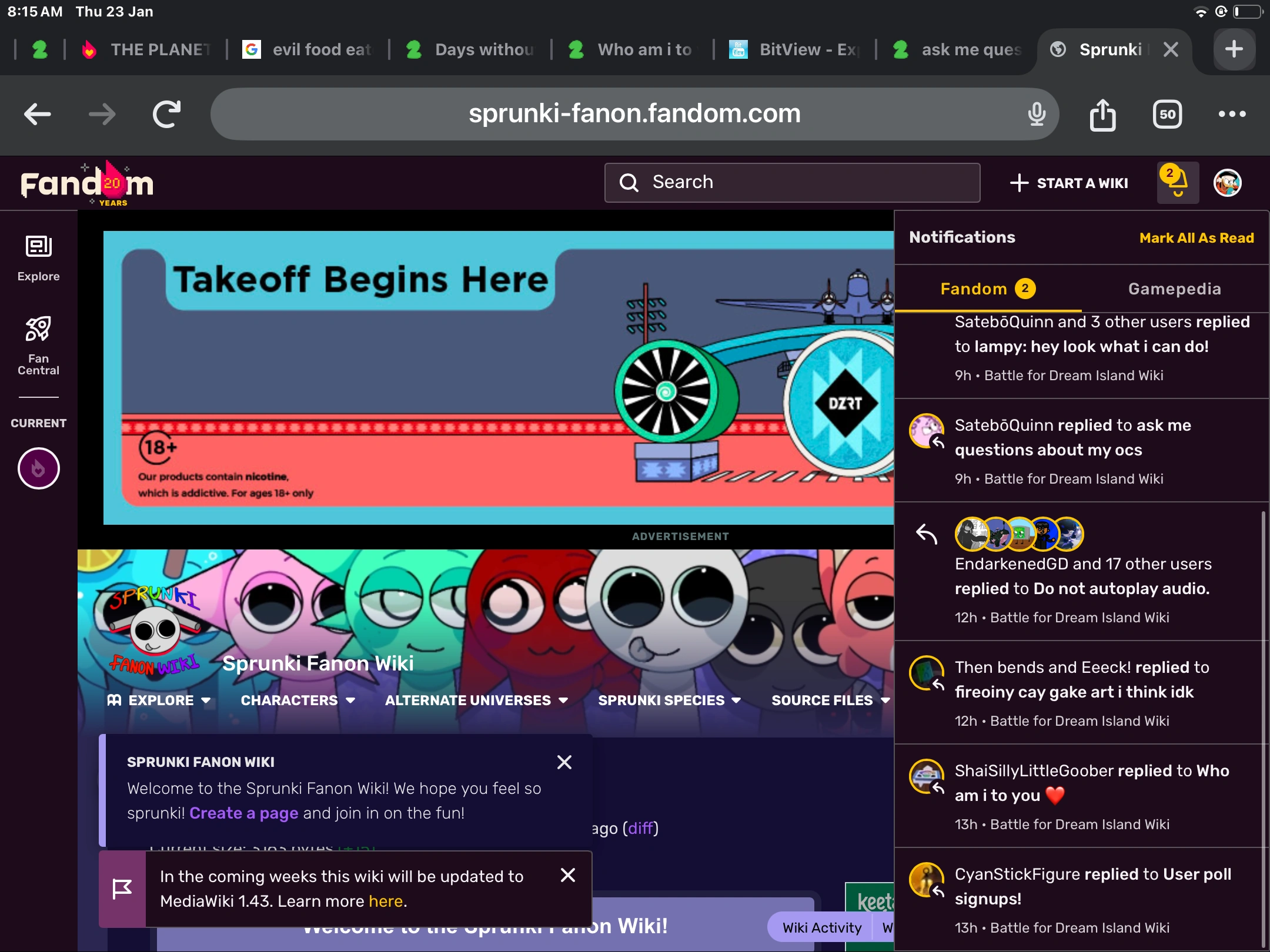Expand Alternate Universes dropdown
This screenshot has width=1270, height=952.
point(476,700)
